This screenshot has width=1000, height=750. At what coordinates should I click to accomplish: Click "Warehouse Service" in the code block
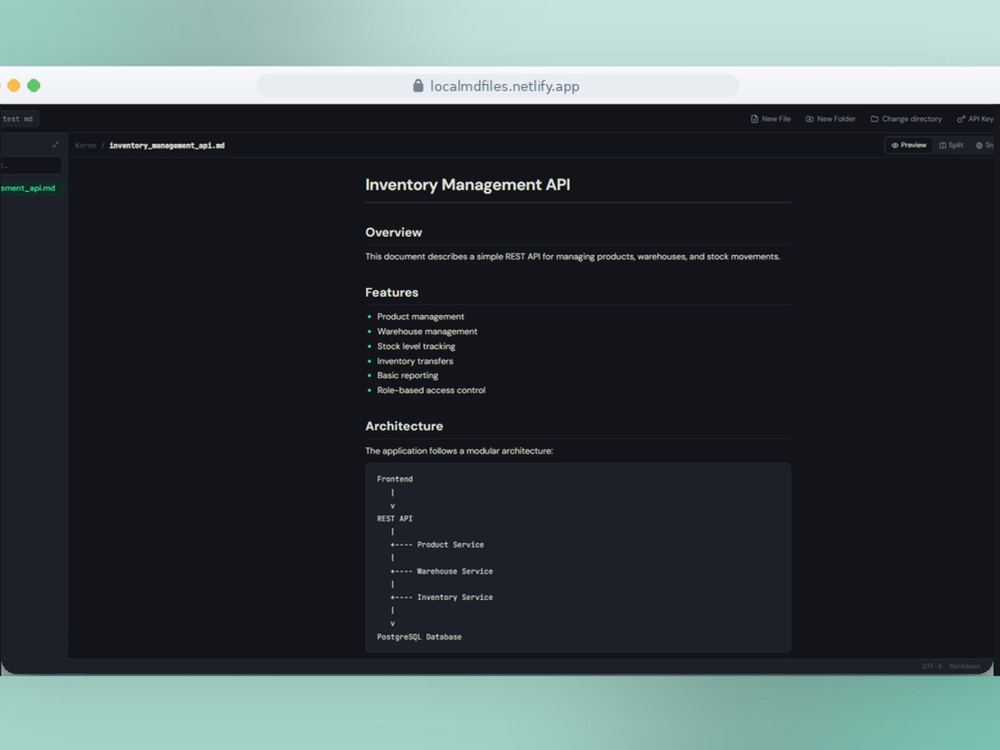[x=455, y=571]
